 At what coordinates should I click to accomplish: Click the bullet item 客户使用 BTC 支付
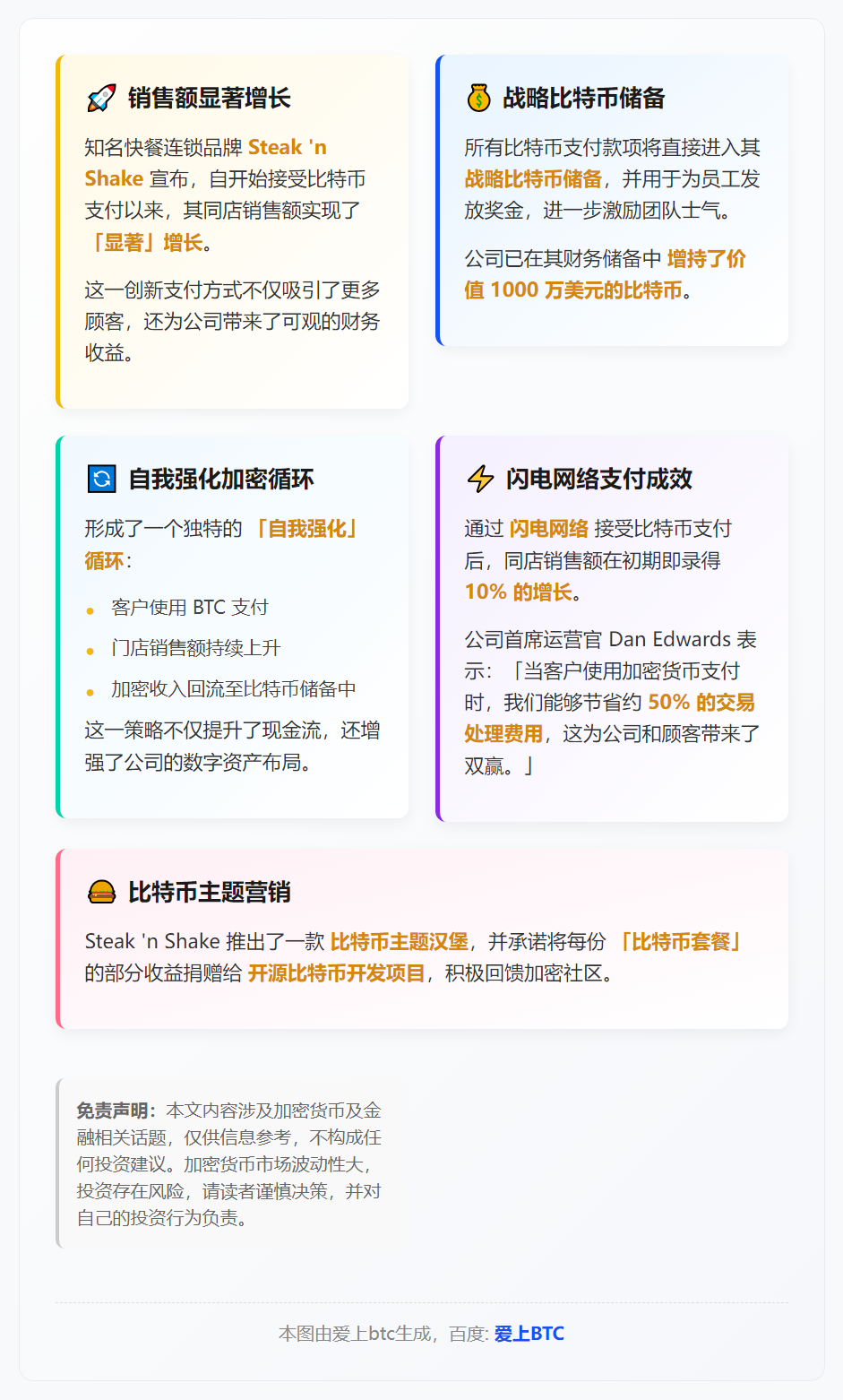coord(190,608)
